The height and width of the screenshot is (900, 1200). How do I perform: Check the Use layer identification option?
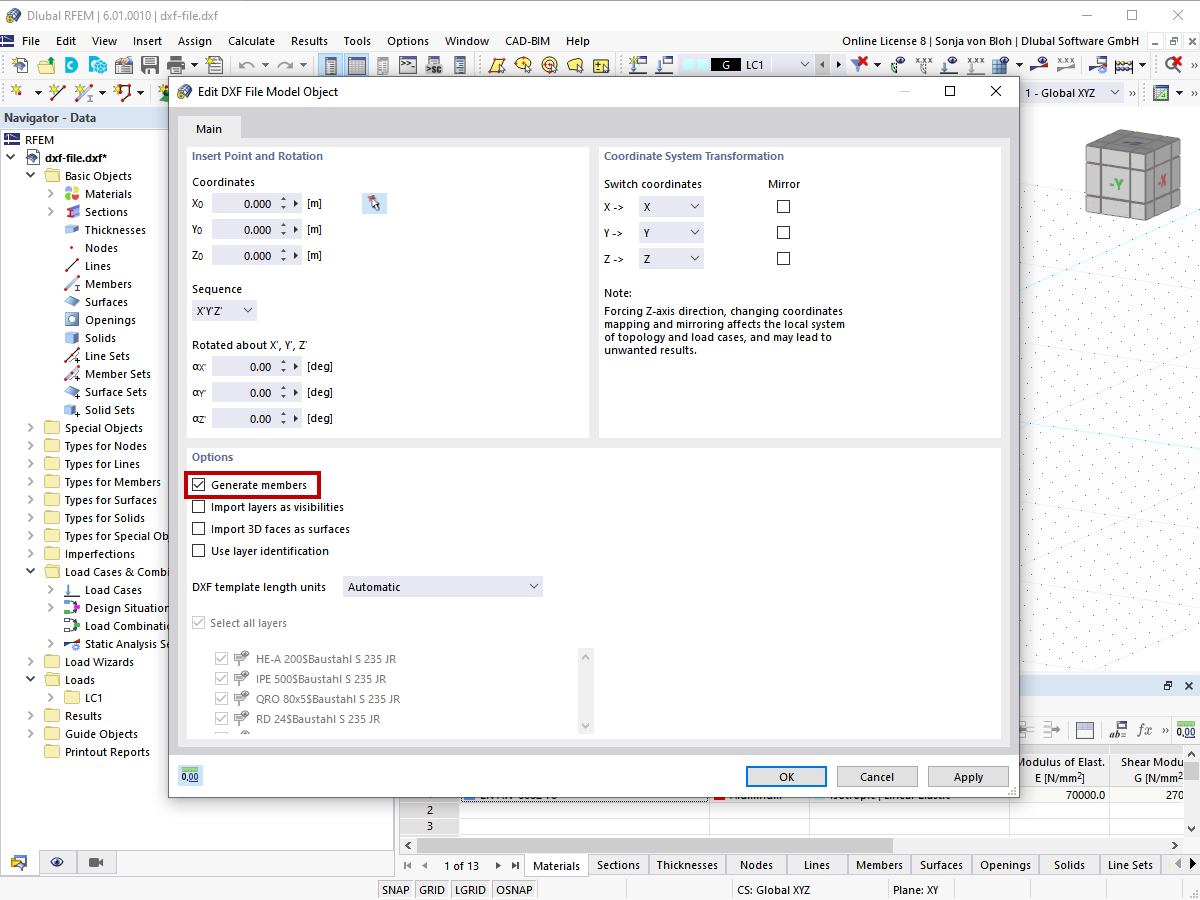click(198, 550)
